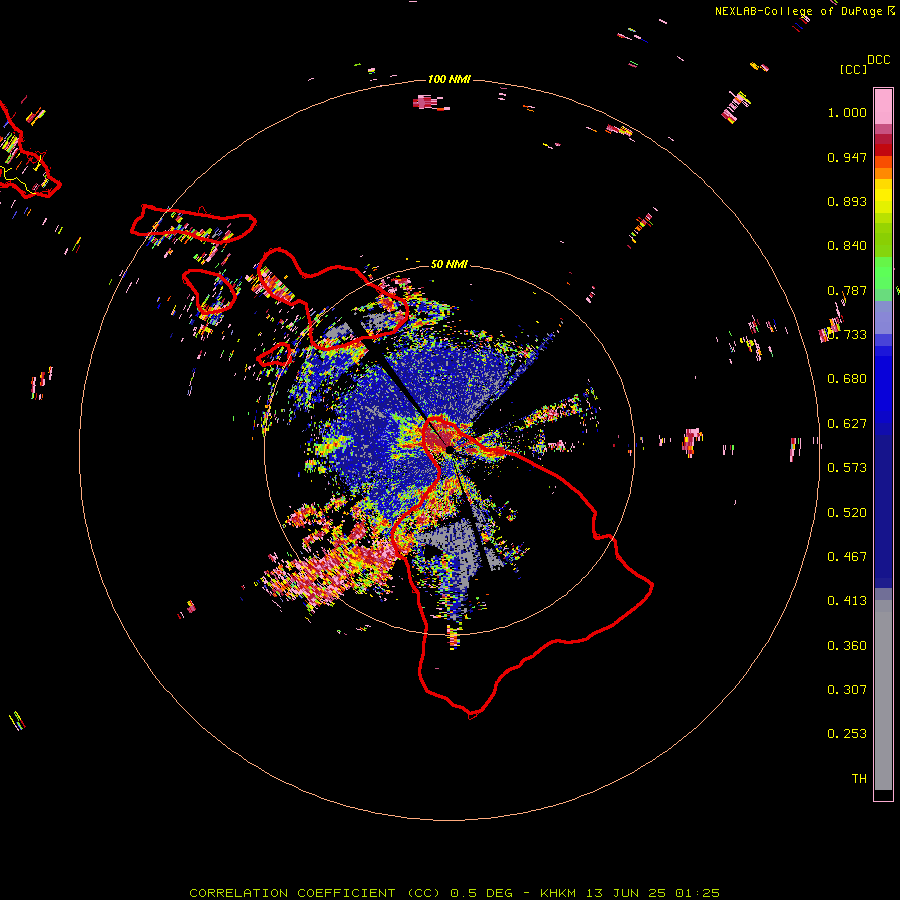
Task: Click the 0.787 value on the scale
Action: (x=847, y=290)
